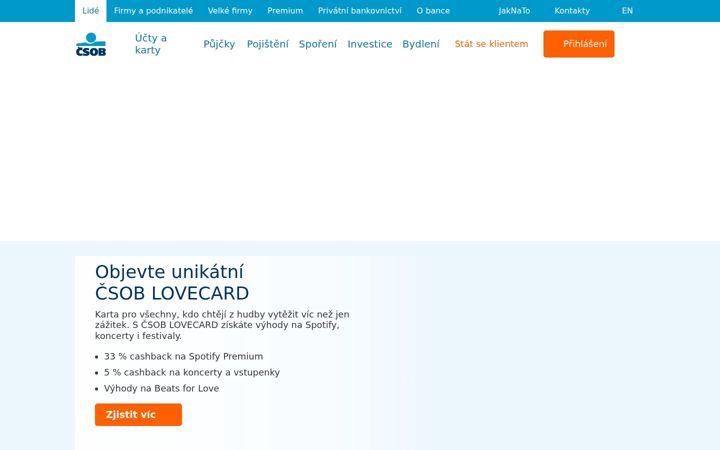720x450 pixels.
Task: Click the heading Objevte unikátní ČSOB LOVECARD
Action: (172, 282)
